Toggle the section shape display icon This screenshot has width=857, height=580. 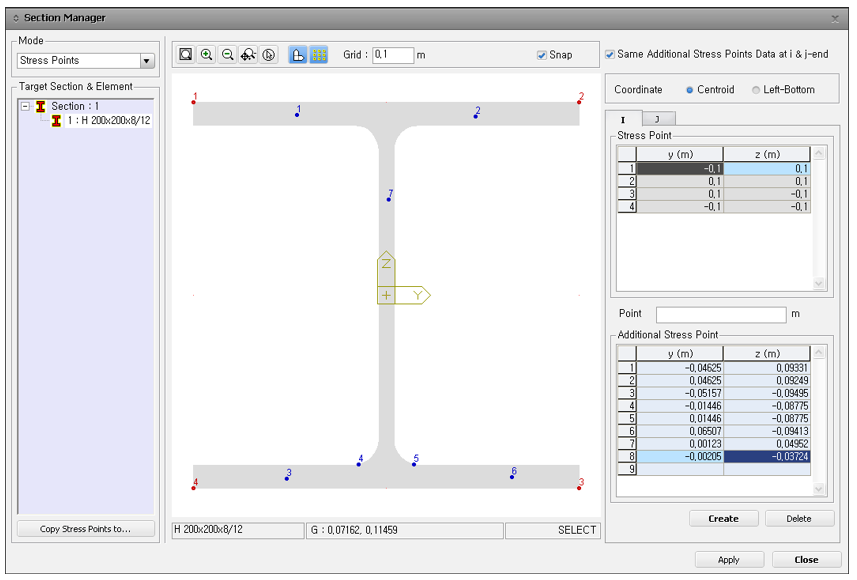point(298,55)
